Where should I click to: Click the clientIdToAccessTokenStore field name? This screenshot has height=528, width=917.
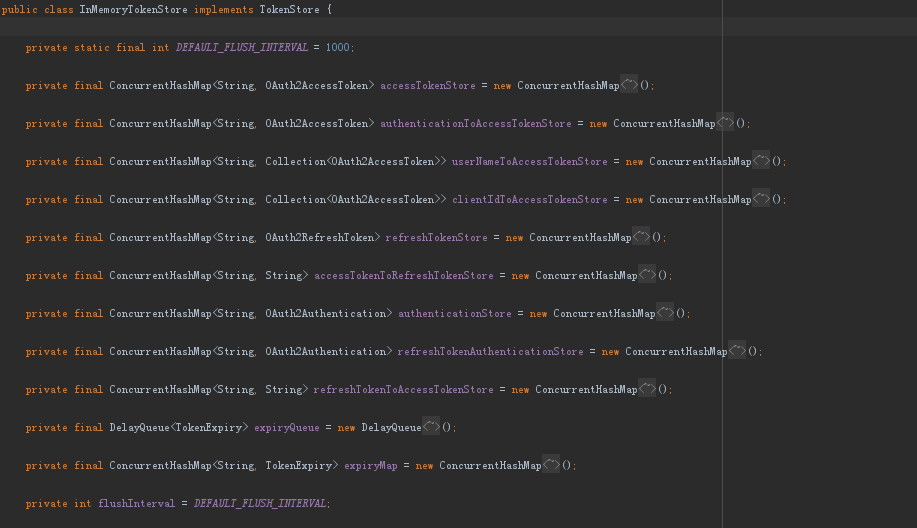point(530,199)
